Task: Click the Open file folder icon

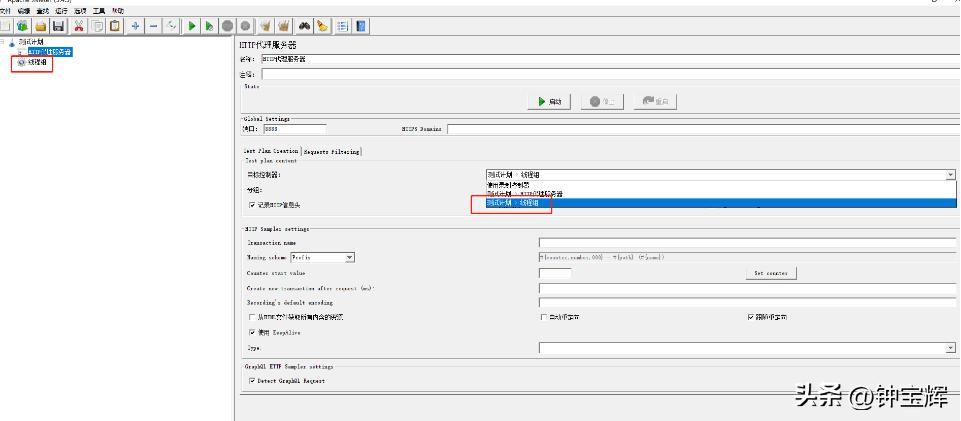Action: click(41, 26)
